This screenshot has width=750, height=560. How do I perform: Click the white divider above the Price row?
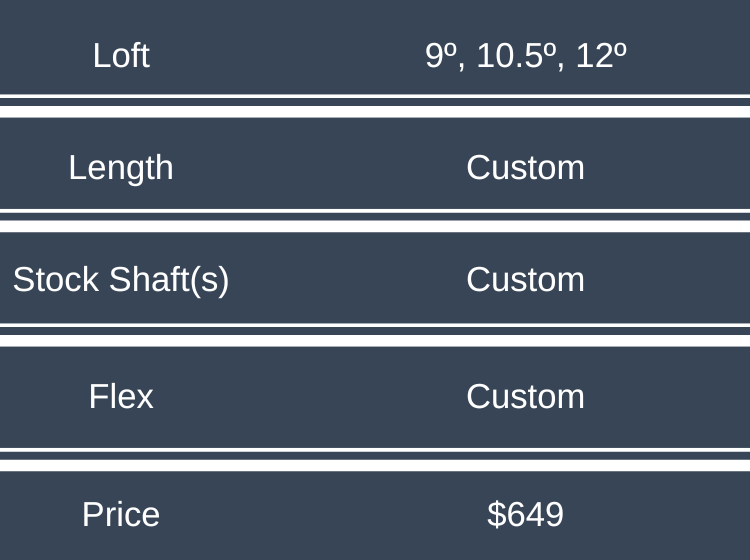(x=375, y=465)
